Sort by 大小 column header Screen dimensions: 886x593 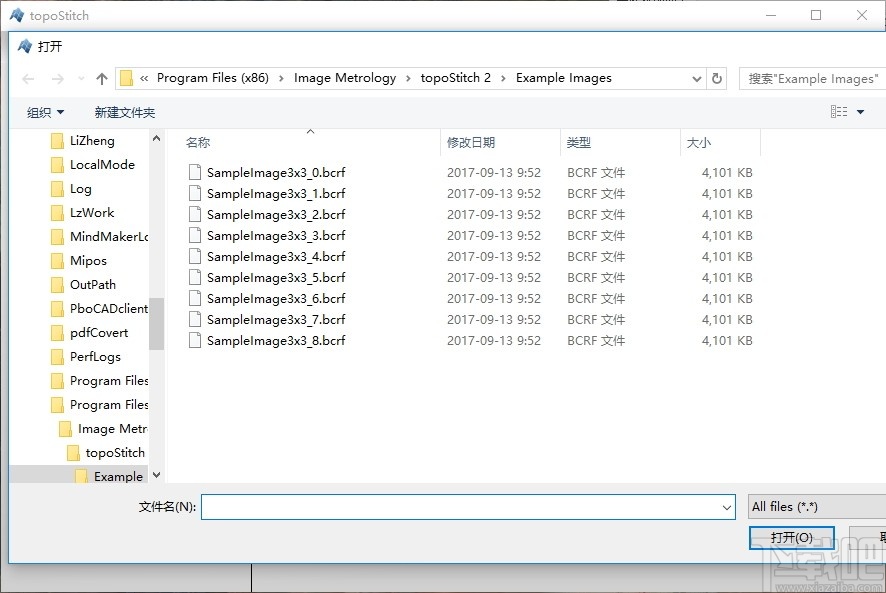coord(698,142)
